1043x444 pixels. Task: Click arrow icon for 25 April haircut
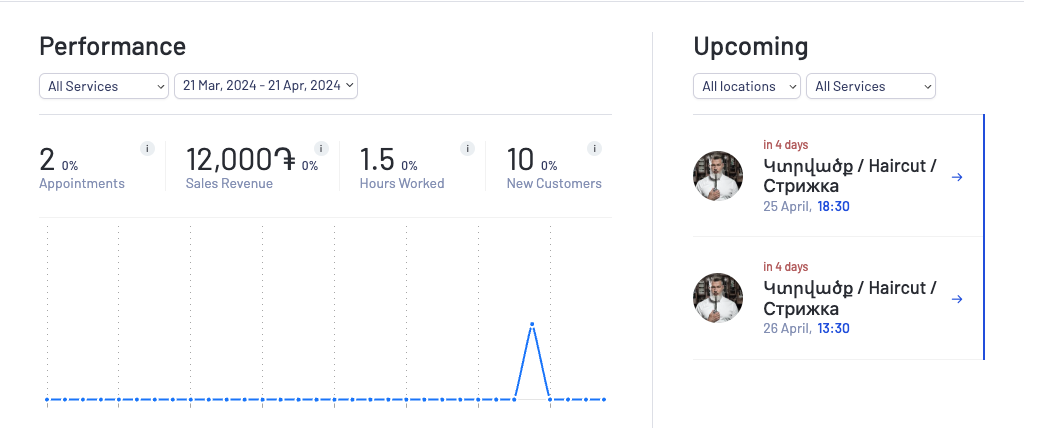coord(957,177)
